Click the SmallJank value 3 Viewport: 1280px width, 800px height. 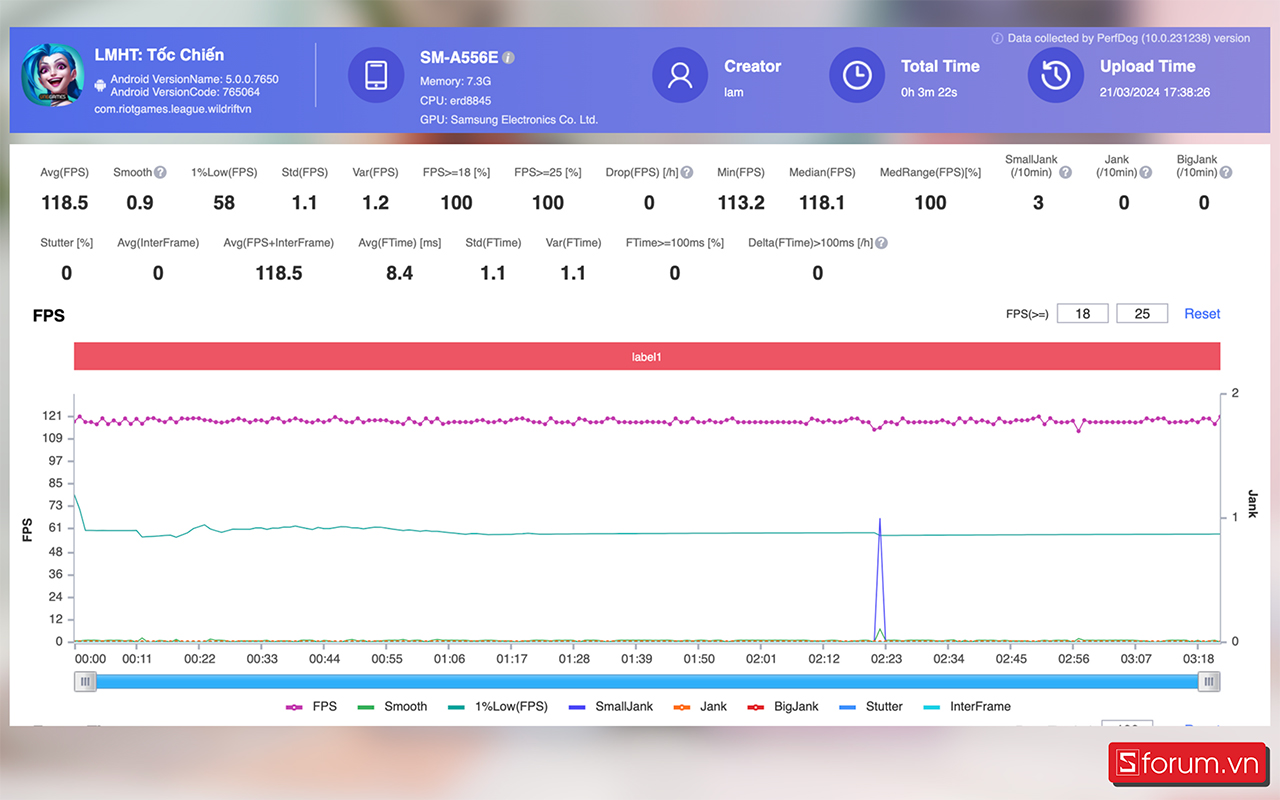click(1038, 203)
